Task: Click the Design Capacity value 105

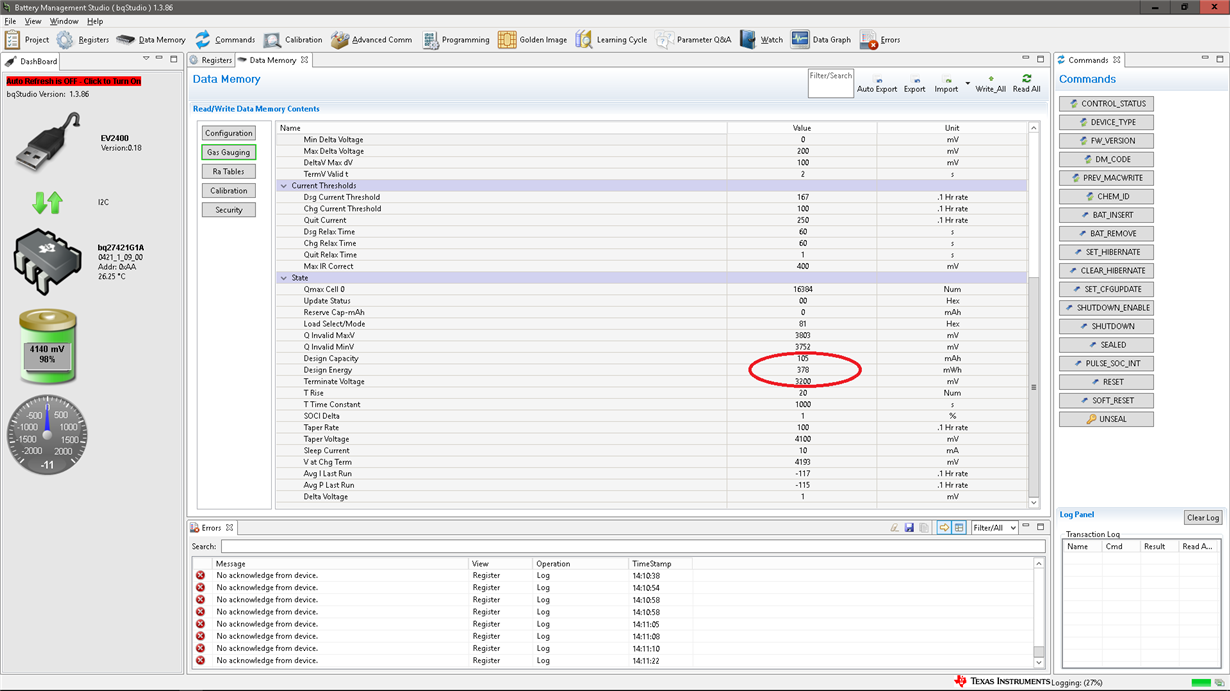Action: tap(802, 358)
